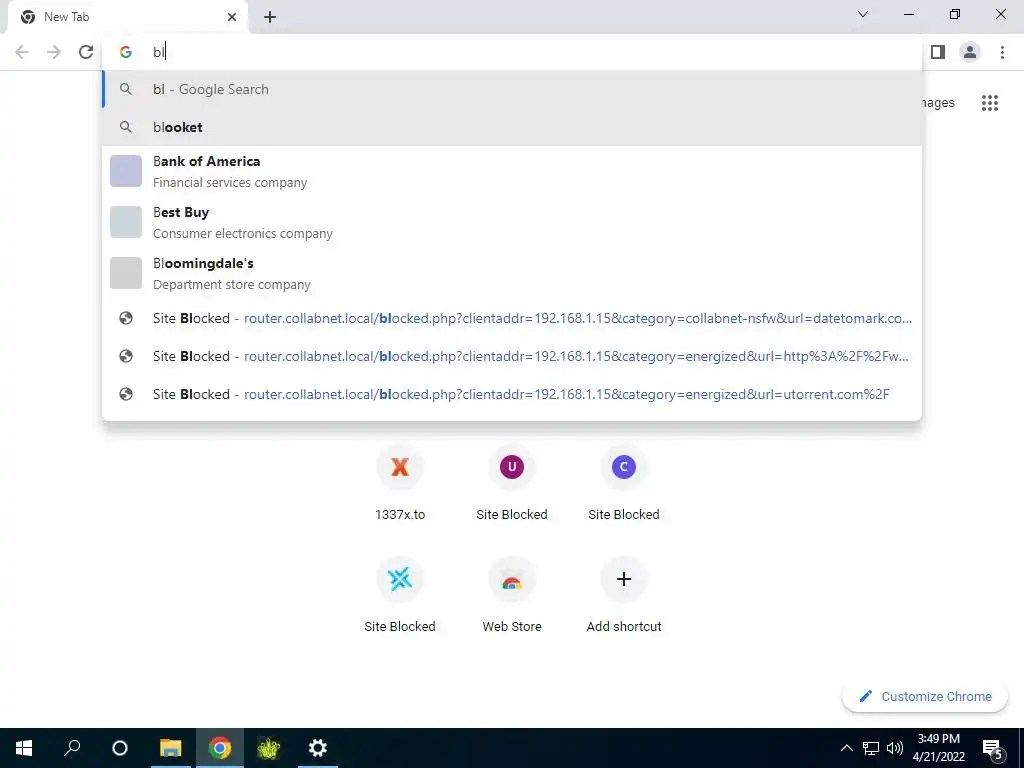The image size is (1024, 768).
Task: Open Site Blocked entry ending with http%3A%2F%2Fw
Action: pyautogui.click(x=512, y=357)
